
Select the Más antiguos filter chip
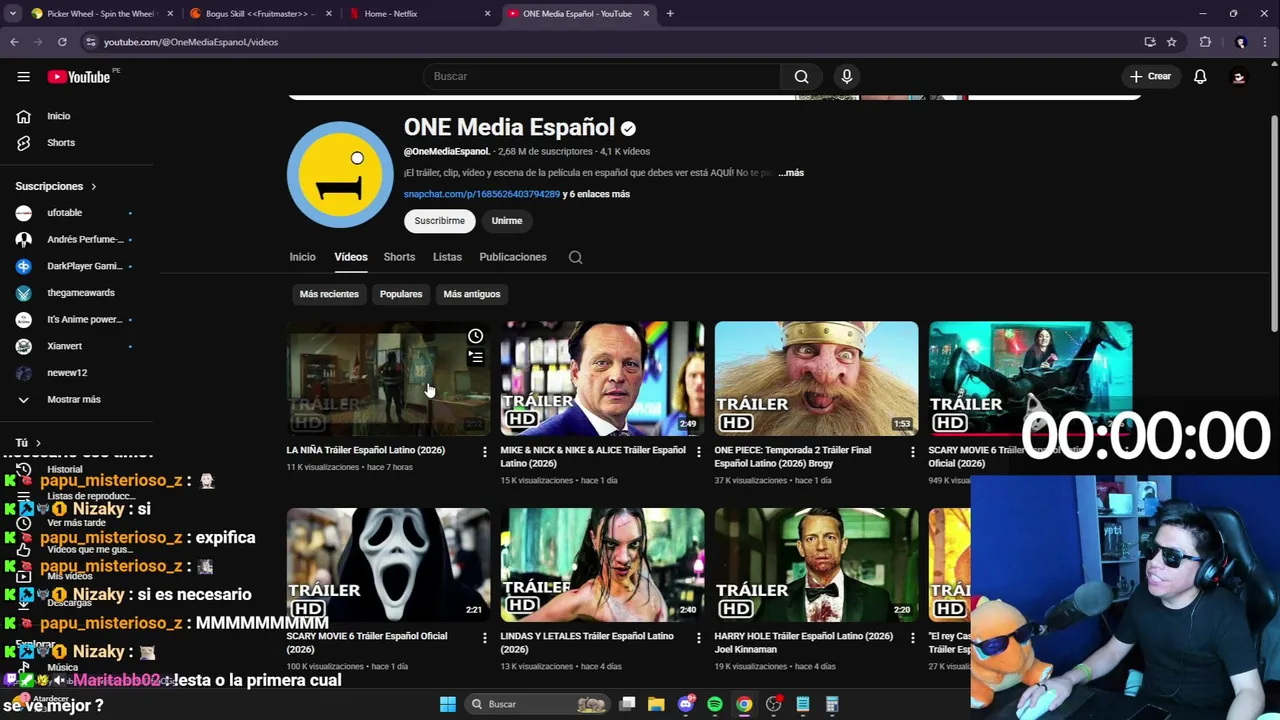(472, 294)
